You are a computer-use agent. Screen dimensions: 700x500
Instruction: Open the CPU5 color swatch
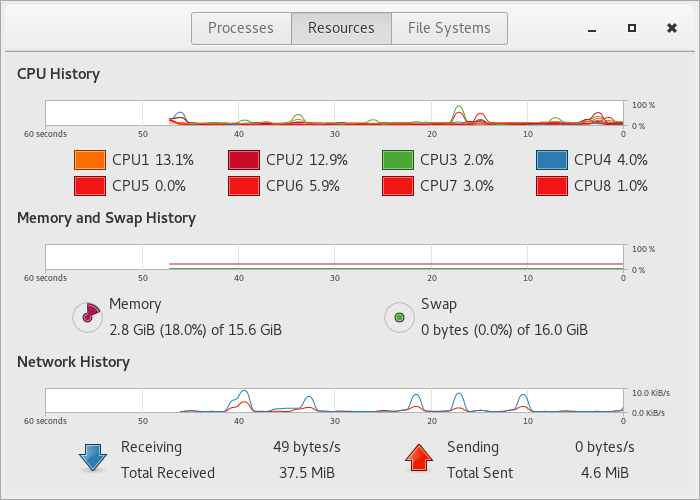coord(90,186)
